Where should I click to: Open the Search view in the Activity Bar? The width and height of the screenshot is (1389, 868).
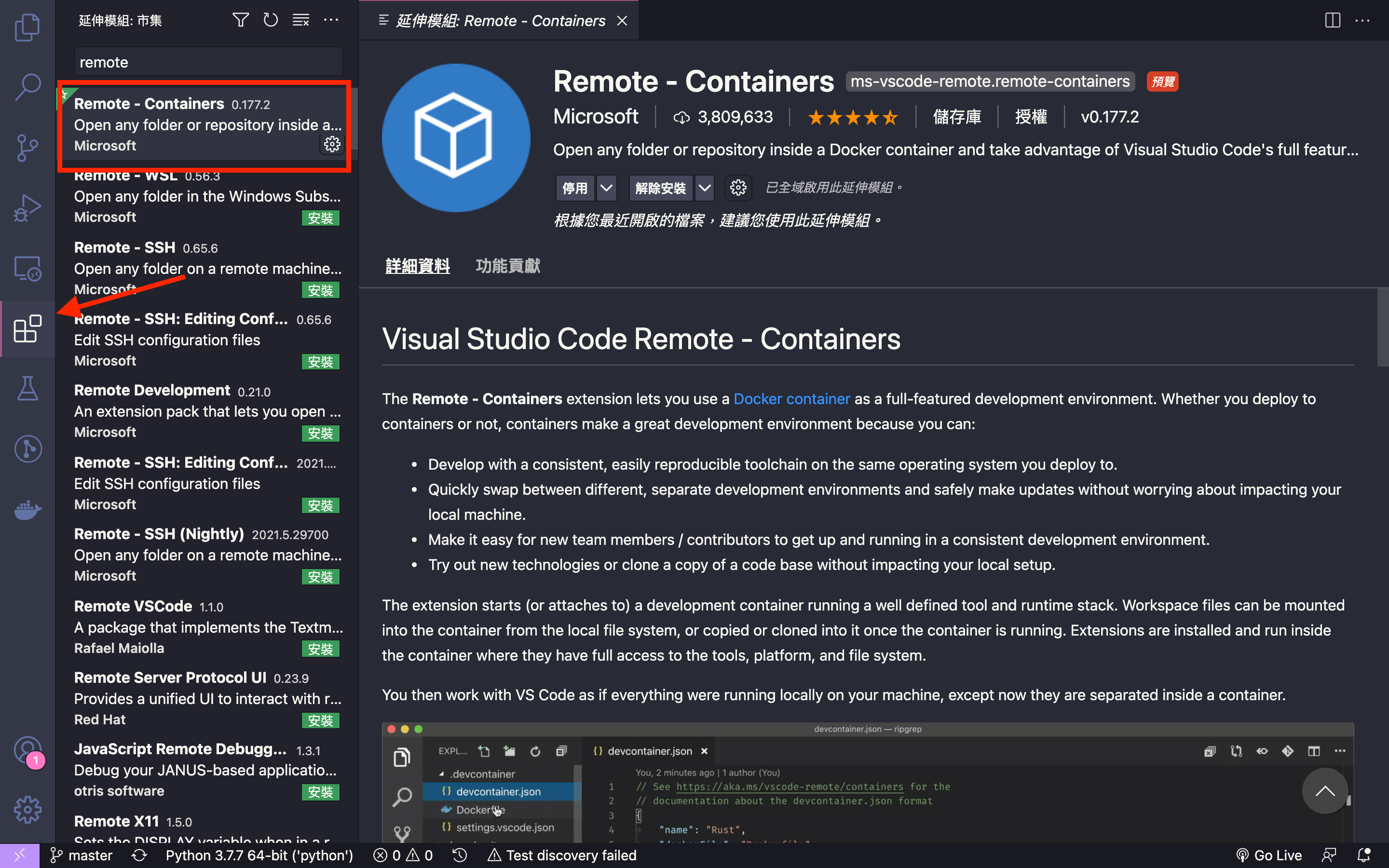click(27, 87)
